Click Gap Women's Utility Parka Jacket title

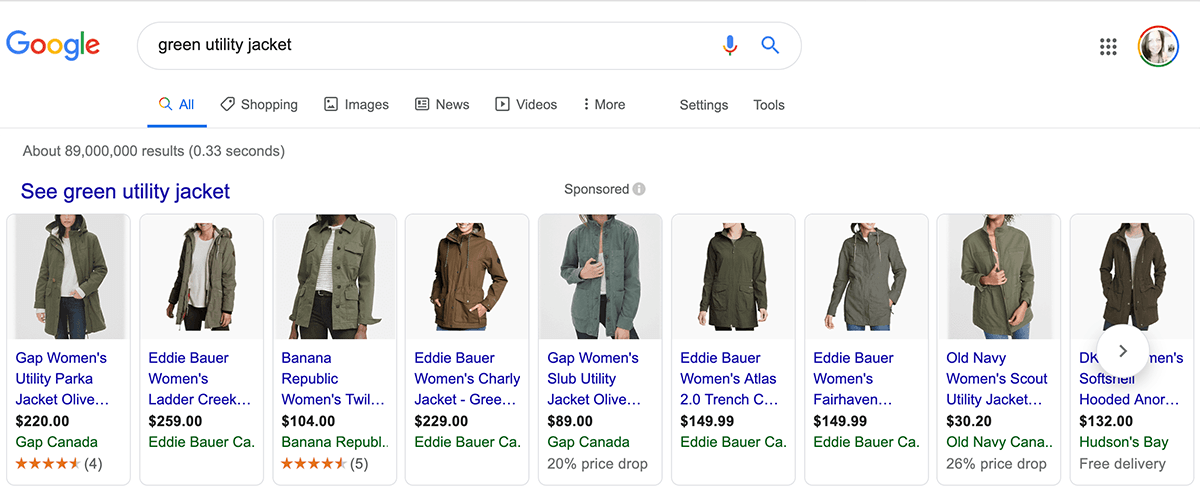(62, 378)
